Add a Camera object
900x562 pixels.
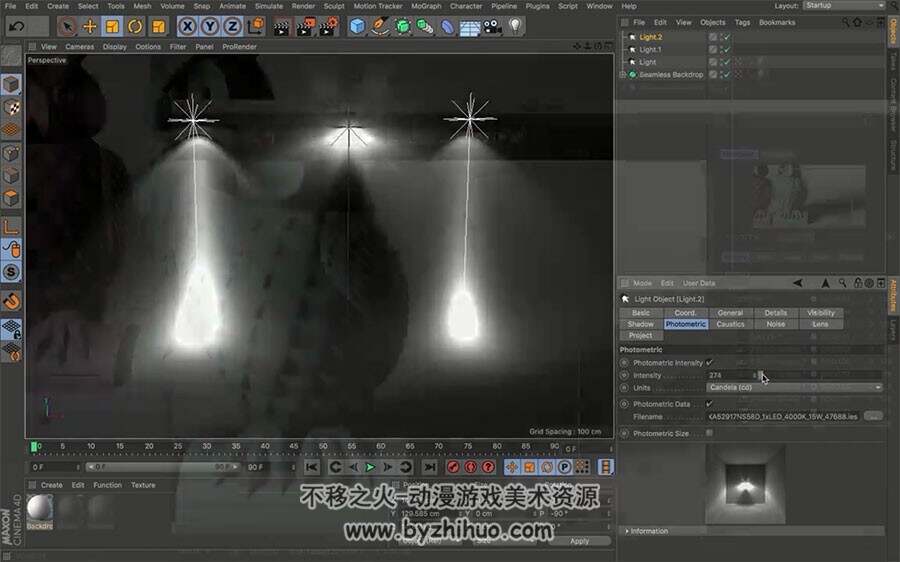click(492, 26)
